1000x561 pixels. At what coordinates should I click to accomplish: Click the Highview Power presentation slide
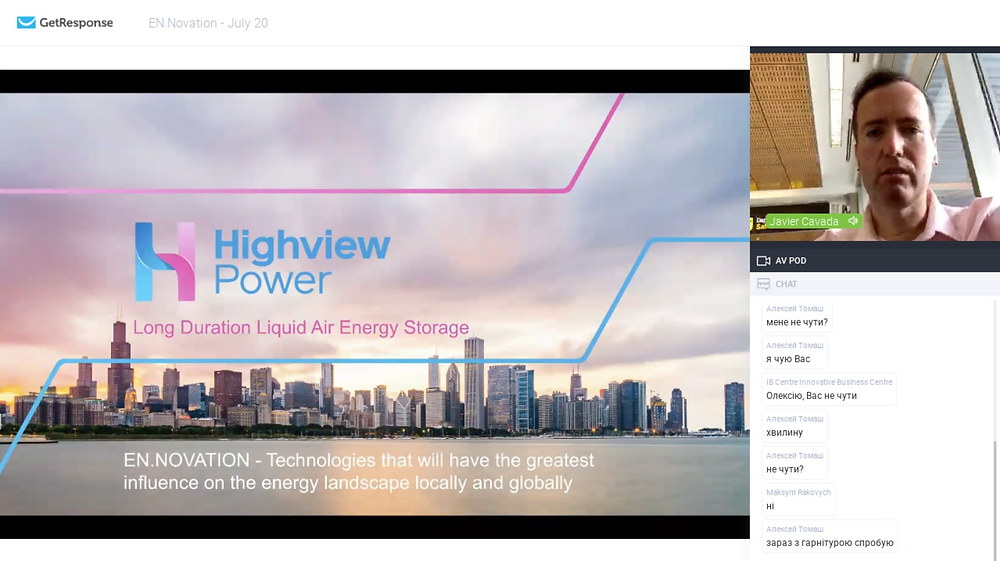coord(374,304)
